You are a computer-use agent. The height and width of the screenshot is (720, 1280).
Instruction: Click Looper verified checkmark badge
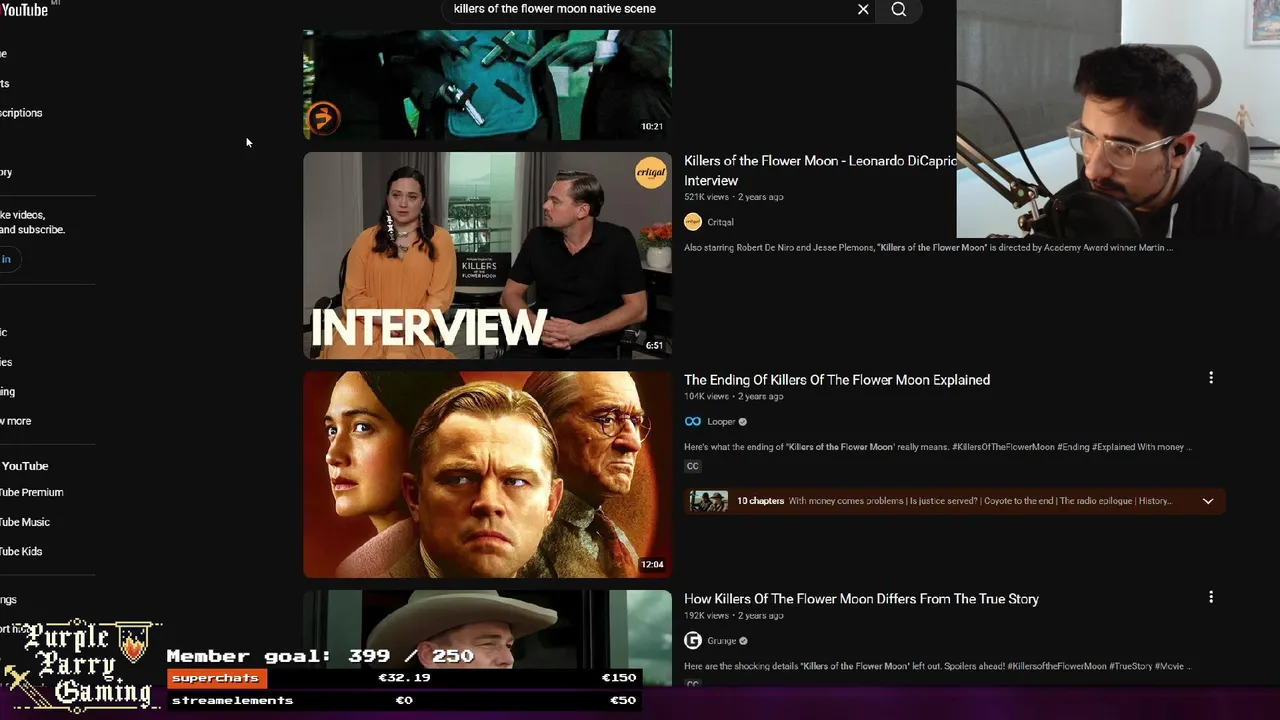742,422
